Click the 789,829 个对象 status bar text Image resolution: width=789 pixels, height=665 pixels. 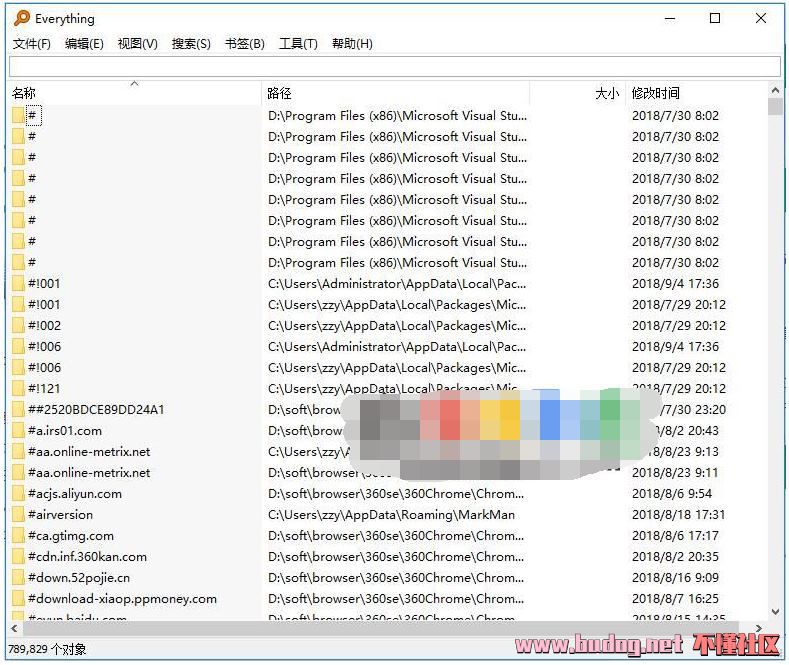(47, 649)
